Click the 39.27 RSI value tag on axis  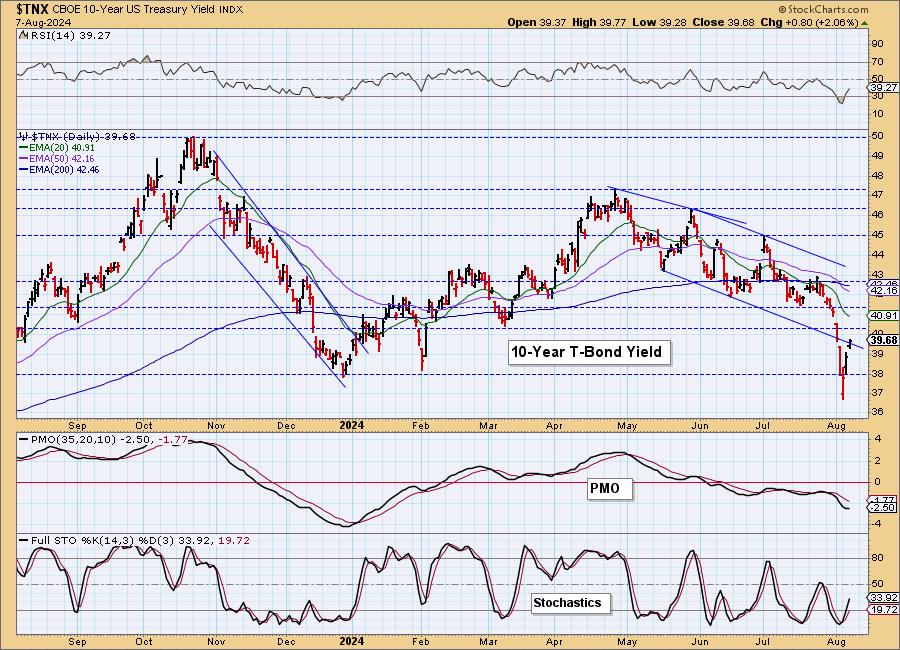(x=884, y=87)
